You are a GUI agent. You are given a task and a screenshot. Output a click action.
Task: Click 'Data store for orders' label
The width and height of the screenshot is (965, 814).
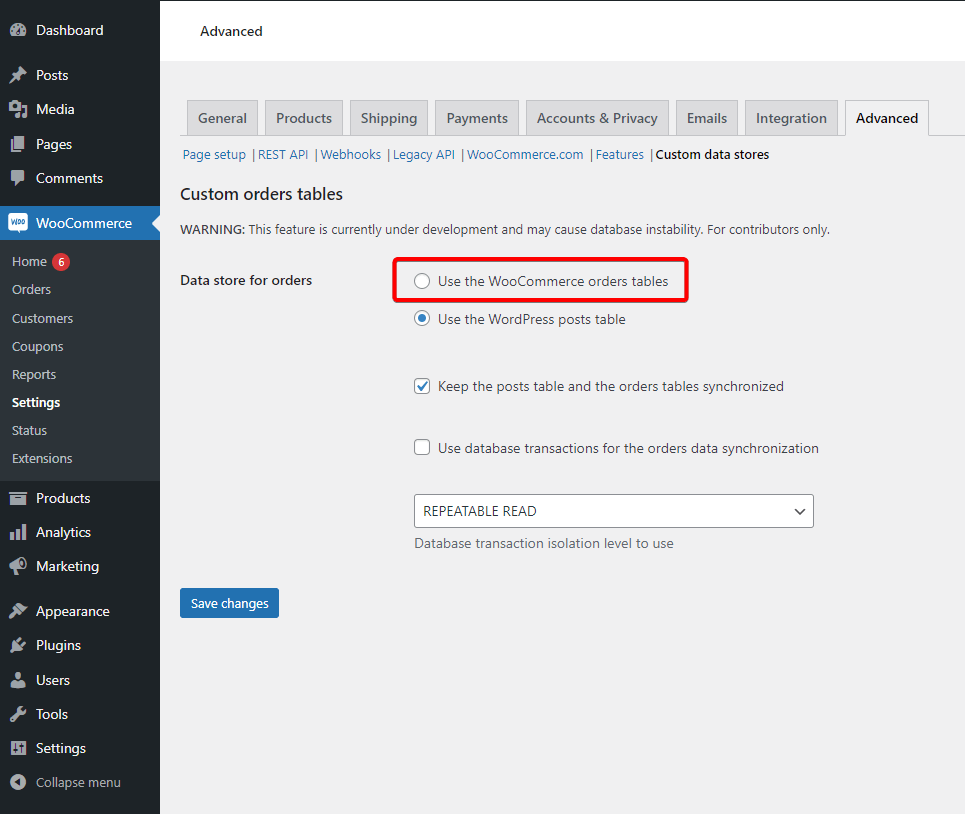point(246,280)
